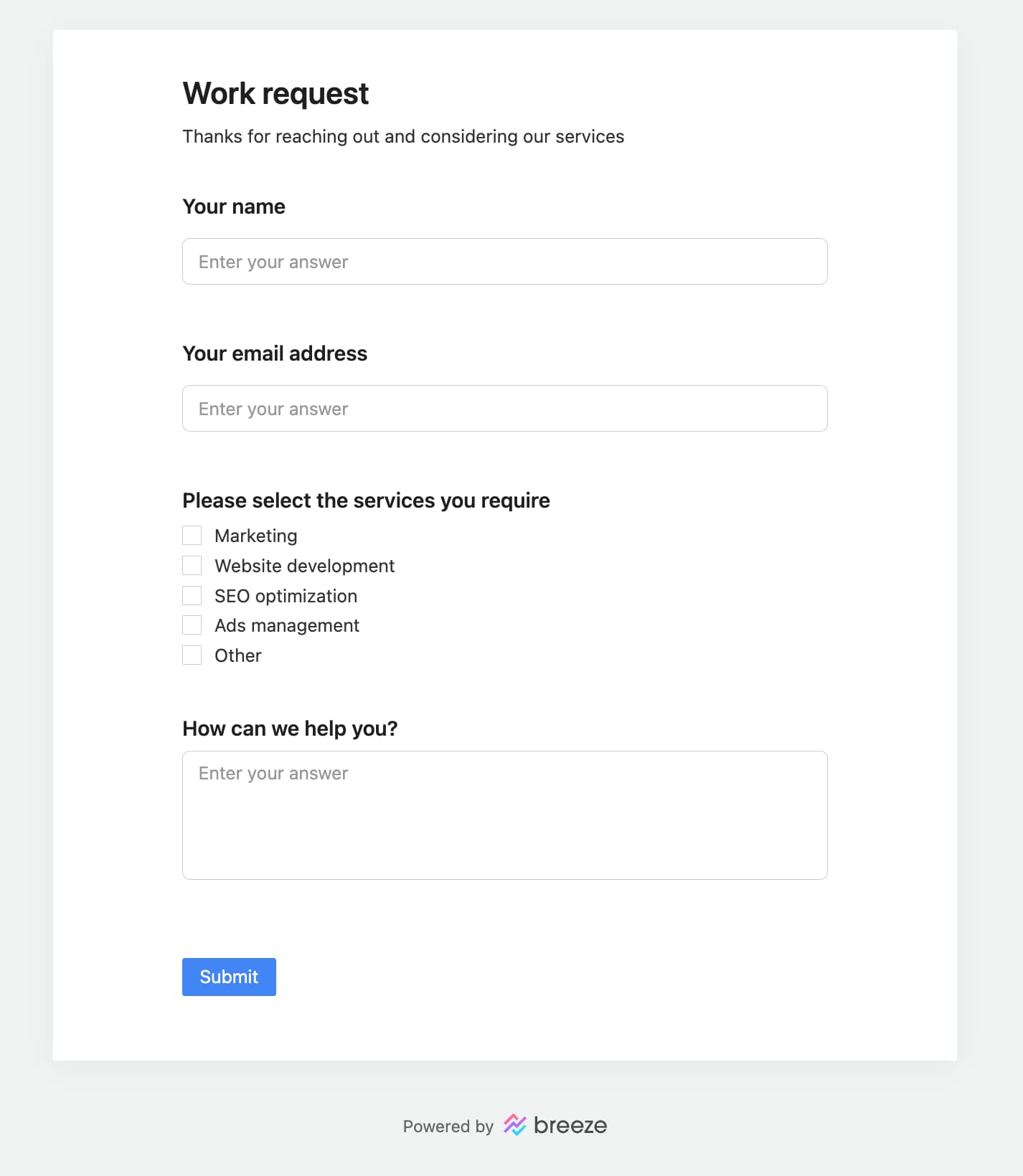Click the 'Ads management' option label text
This screenshot has width=1023, height=1176.
tap(287, 625)
